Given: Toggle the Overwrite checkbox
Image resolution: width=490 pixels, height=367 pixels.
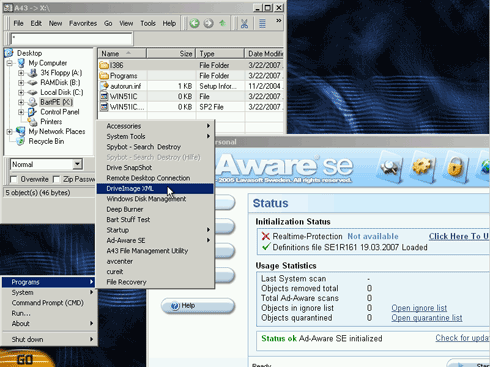Looking at the screenshot, I should coord(14,179).
